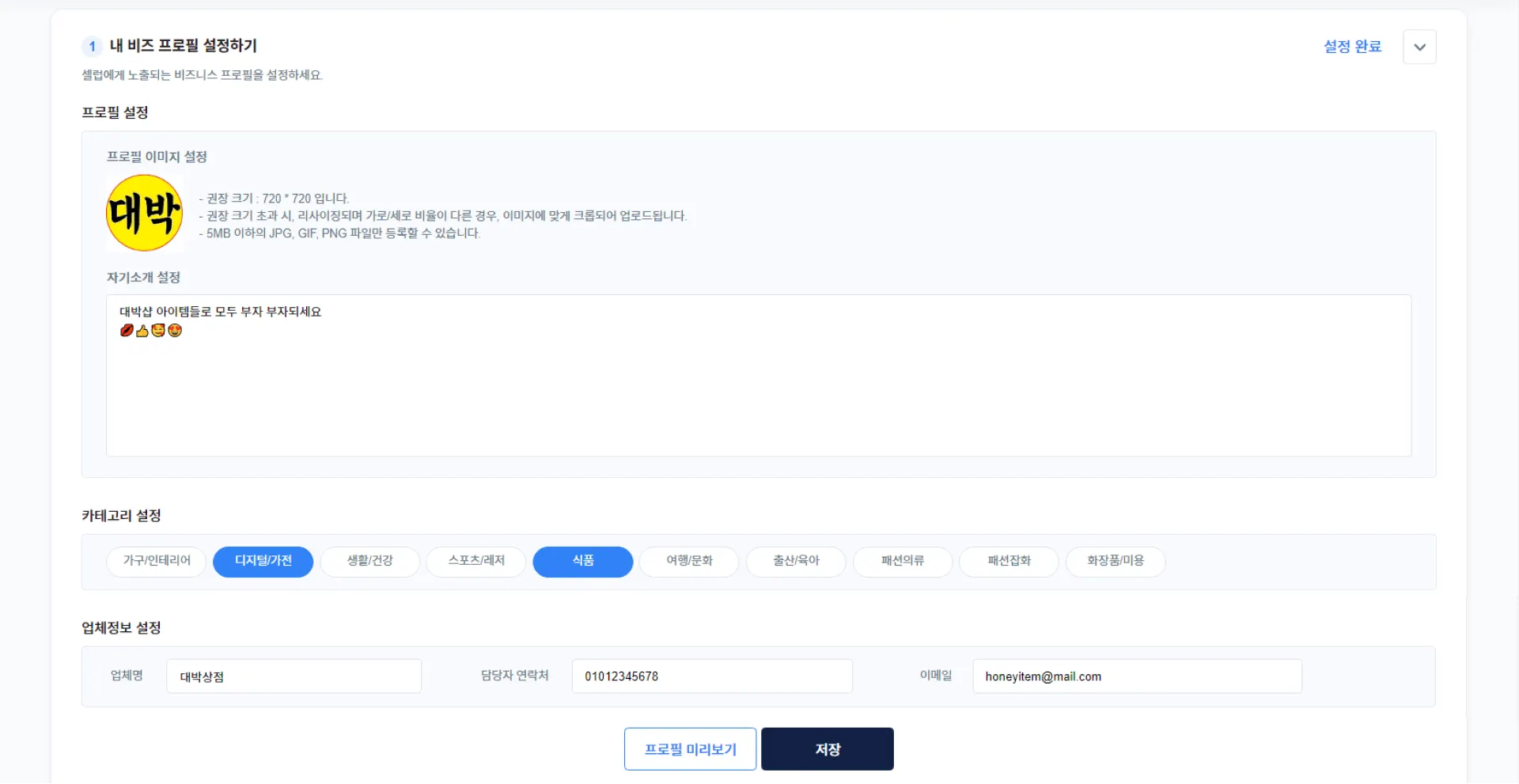Image resolution: width=1519 pixels, height=784 pixels.
Task: Deselect the 디지털/가전 category chip
Action: [x=263, y=562]
